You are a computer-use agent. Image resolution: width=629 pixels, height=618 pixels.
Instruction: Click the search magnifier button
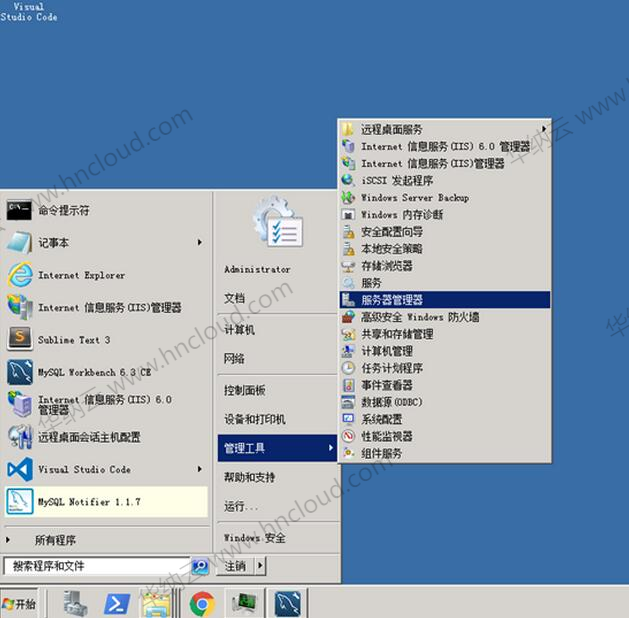coord(200,566)
